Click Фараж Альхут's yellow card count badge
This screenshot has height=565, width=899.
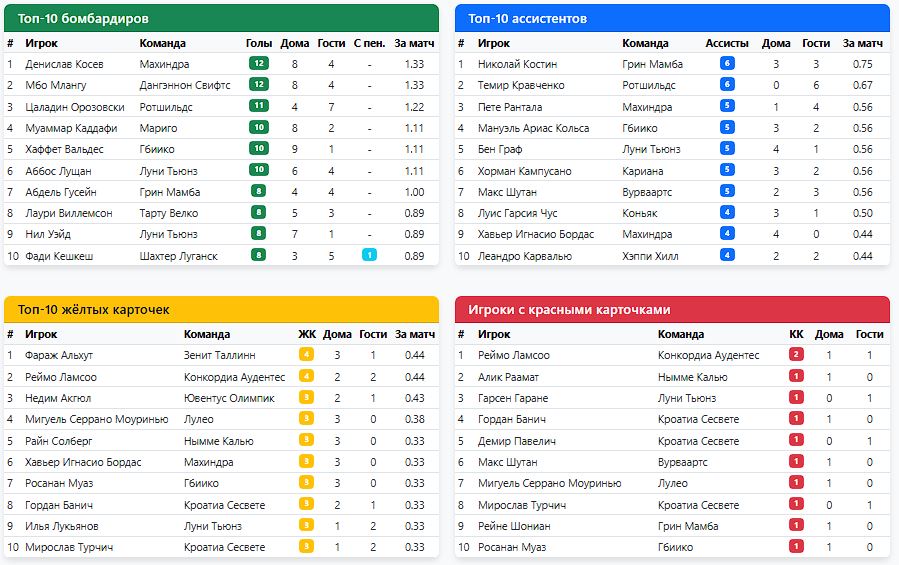[x=306, y=355]
